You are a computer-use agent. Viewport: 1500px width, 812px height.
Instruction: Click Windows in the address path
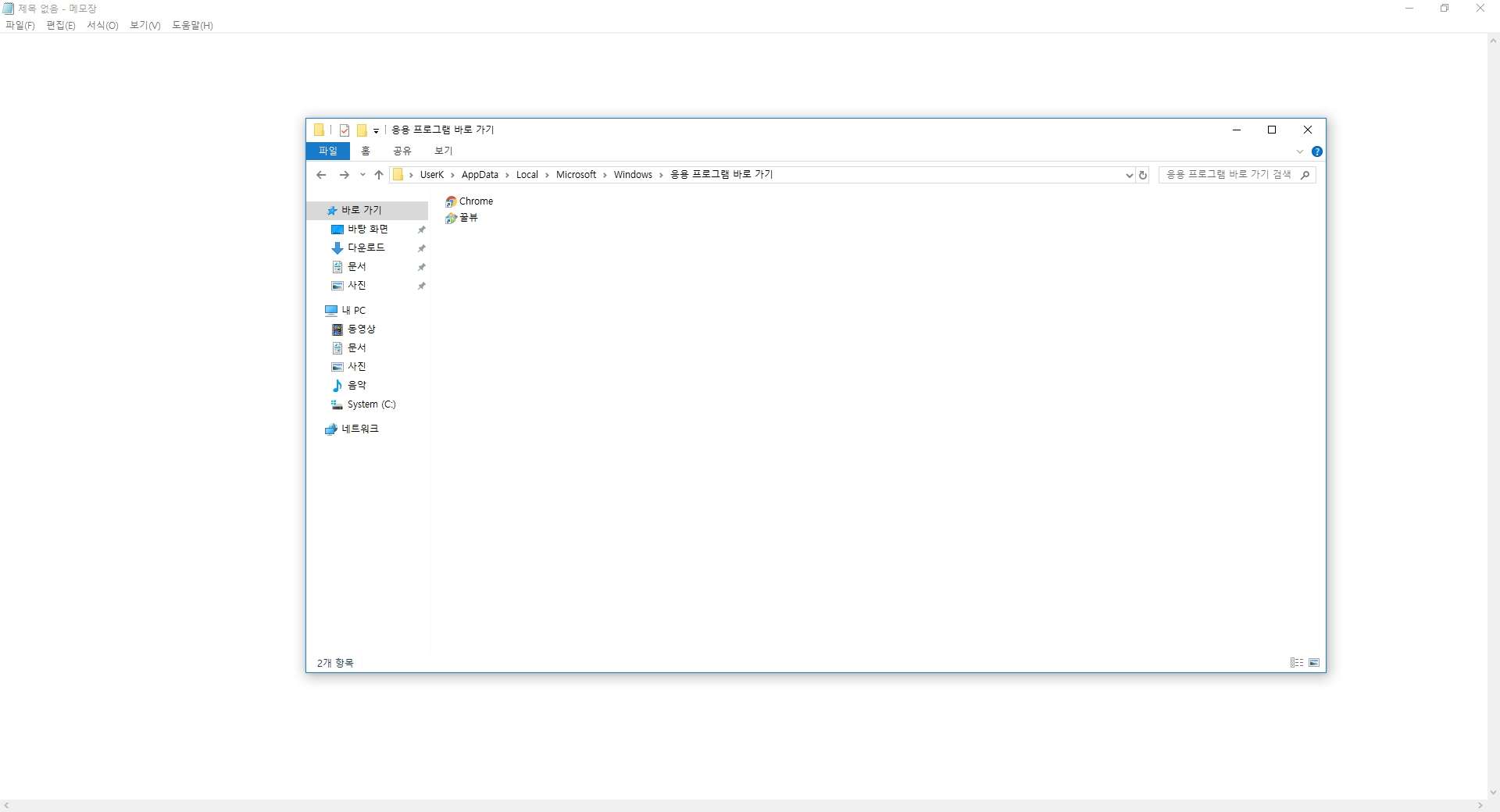(x=633, y=175)
